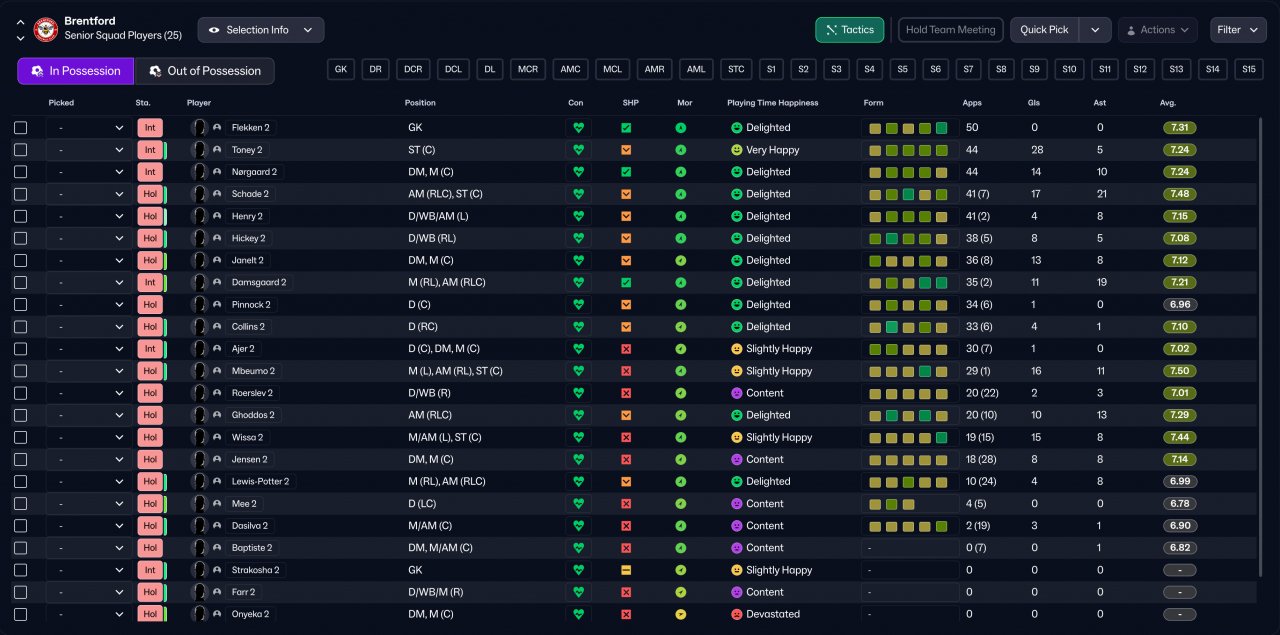Tick the checkbox for Flekken

click(21, 128)
